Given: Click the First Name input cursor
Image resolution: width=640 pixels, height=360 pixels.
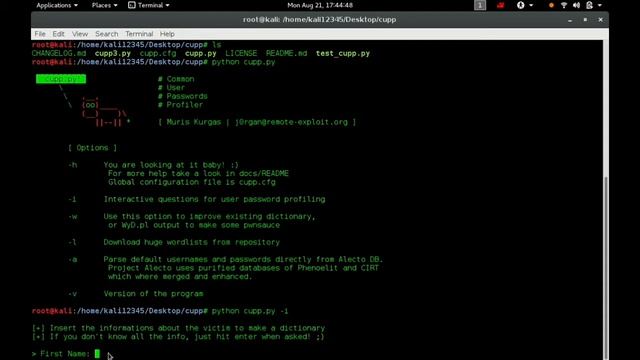Looking at the screenshot, I should (97, 354).
